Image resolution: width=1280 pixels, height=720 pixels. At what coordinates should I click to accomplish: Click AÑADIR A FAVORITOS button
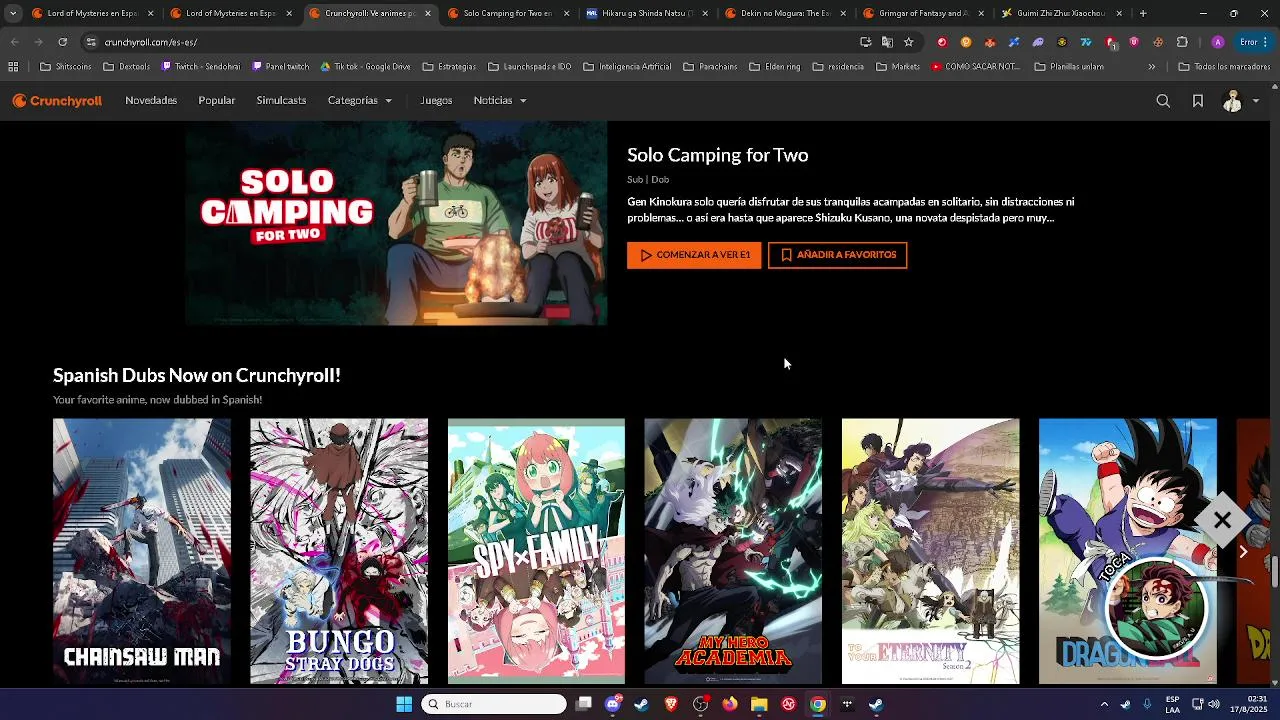838,255
